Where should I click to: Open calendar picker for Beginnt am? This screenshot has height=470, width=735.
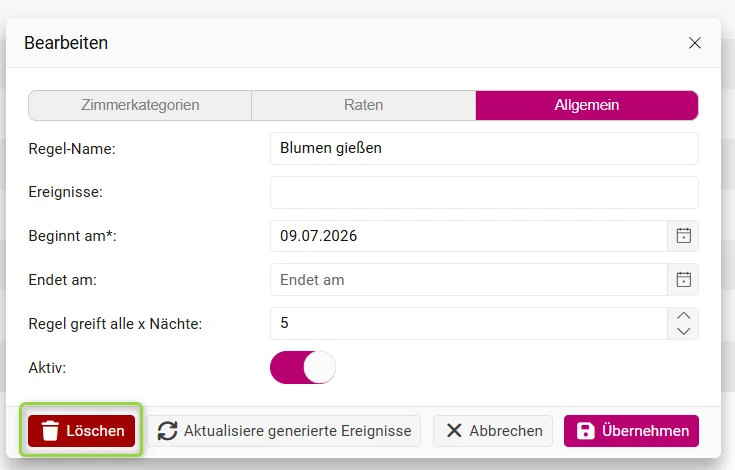pyautogui.click(x=683, y=236)
